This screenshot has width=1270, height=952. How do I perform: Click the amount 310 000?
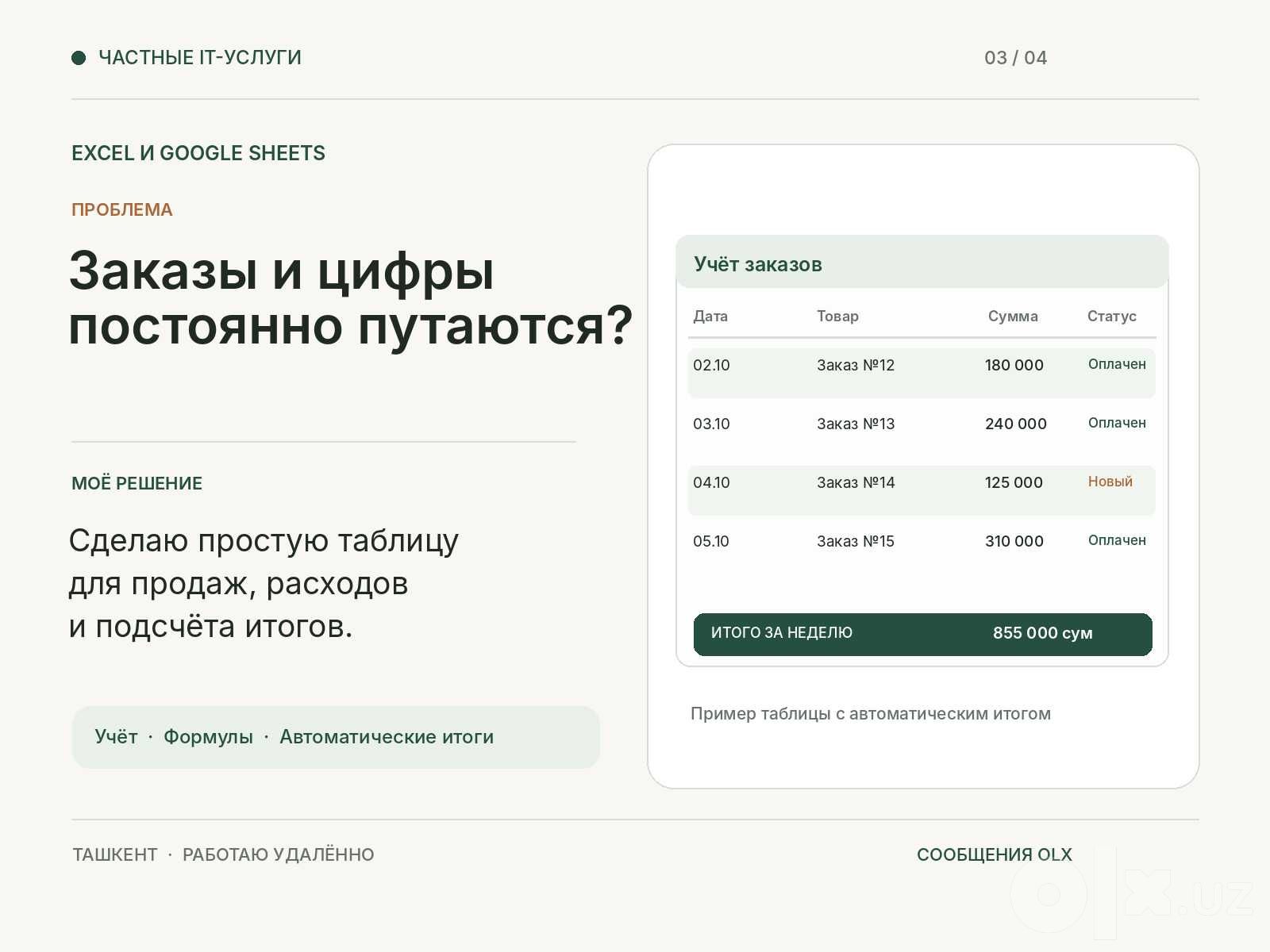click(1014, 541)
